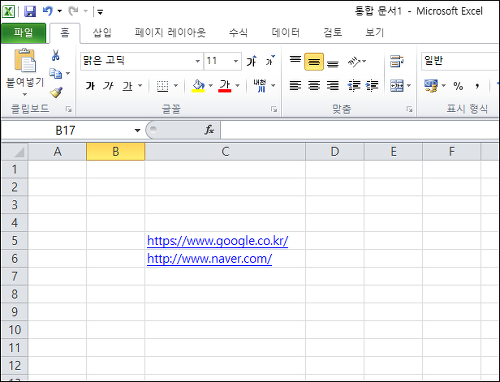Select top align
500x382 pixels.
(295, 61)
